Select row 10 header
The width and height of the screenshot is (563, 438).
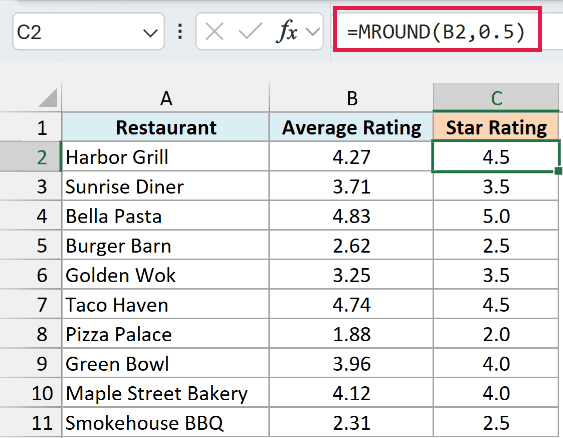coord(31,393)
